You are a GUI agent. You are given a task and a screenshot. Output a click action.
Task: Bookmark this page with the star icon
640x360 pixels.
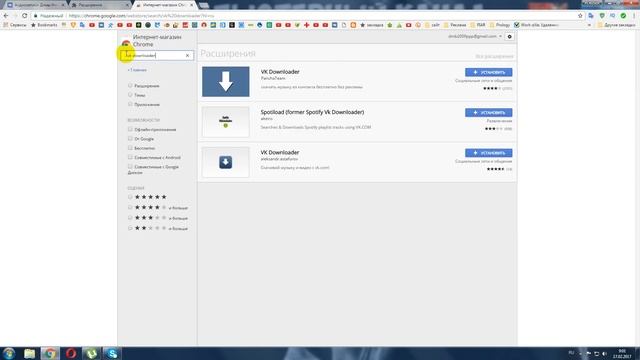[580, 16]
